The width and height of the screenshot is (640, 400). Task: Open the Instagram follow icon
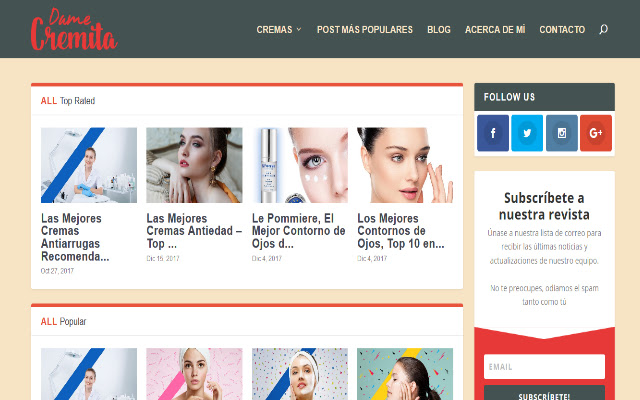point(562,133)
